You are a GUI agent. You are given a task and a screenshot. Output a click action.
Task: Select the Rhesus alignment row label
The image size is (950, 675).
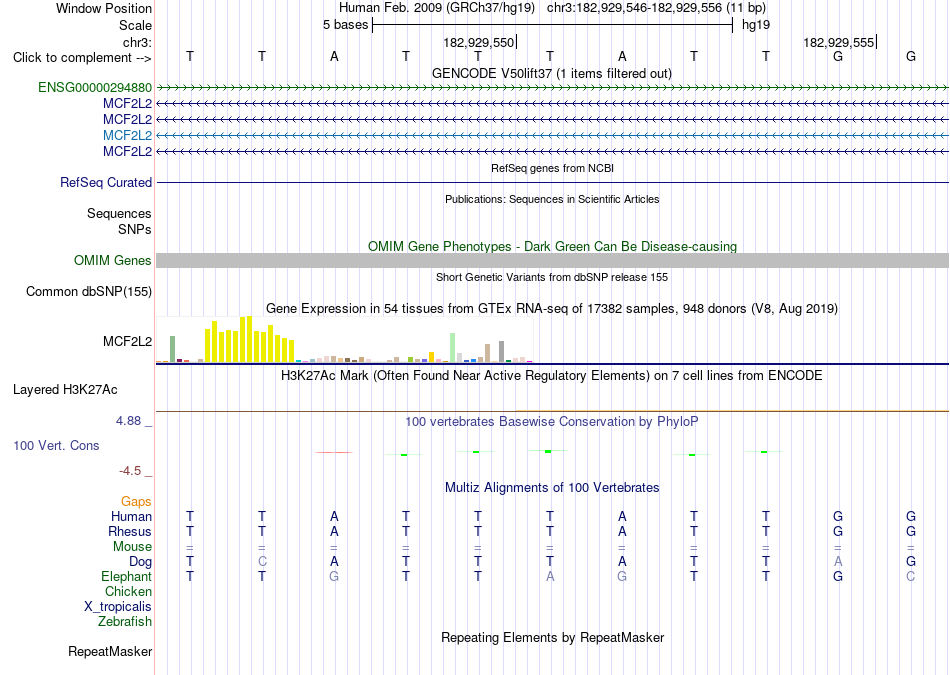click(130, 531)
